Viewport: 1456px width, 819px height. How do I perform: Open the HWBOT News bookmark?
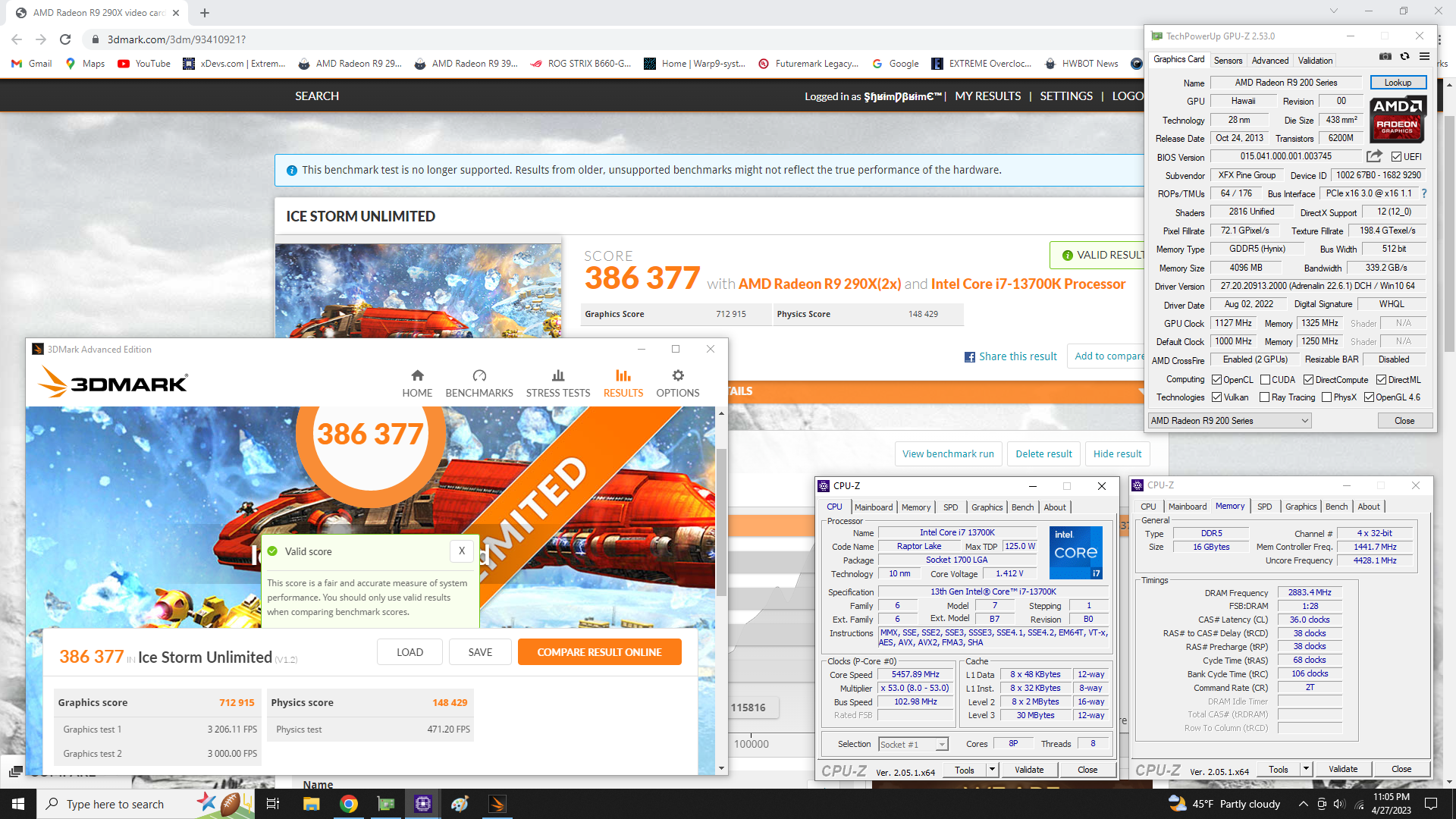(x=1081, y=64)
